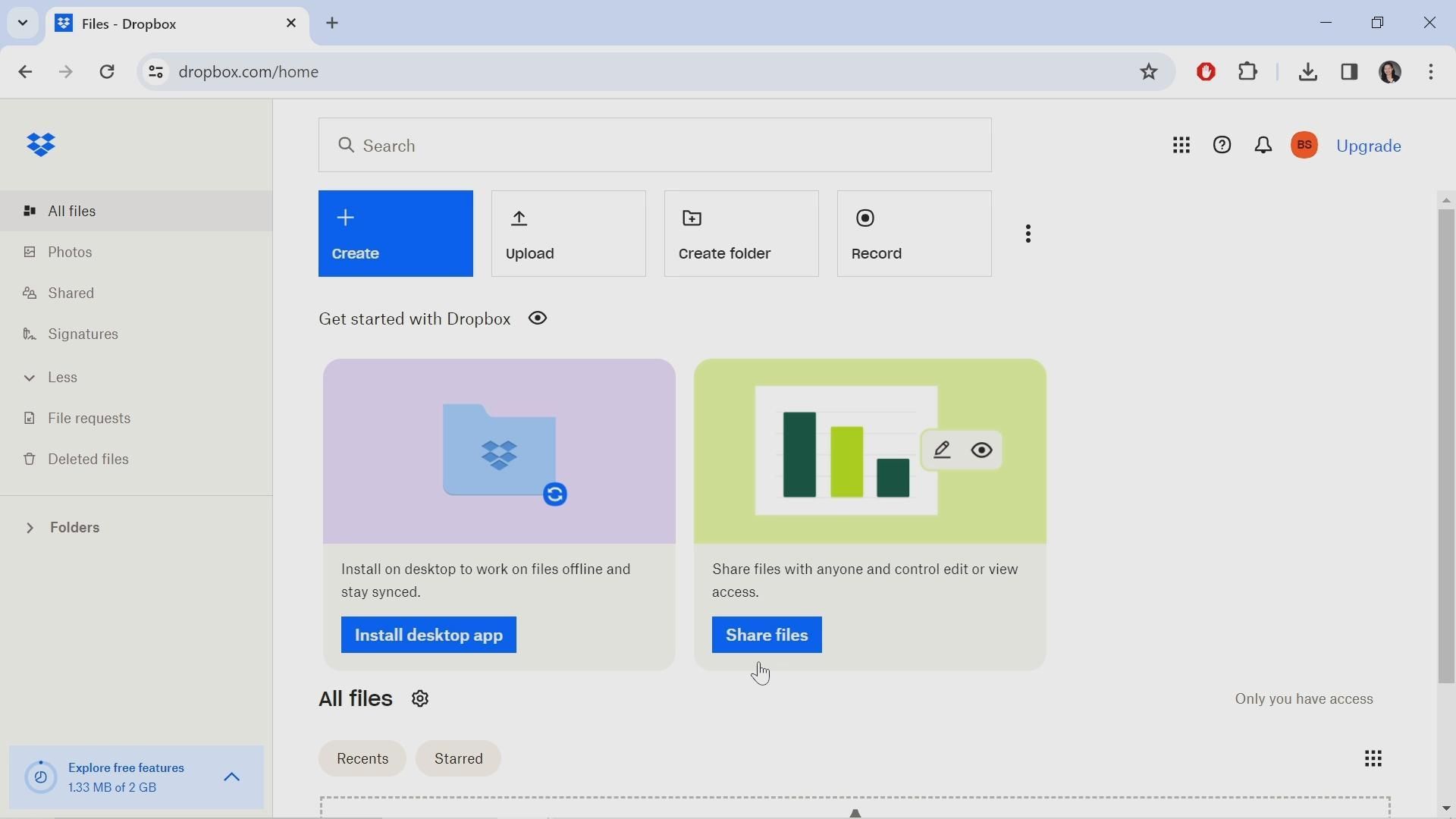The height and width of the screenshot is (819, 1456).
Task: Click the Dropbox logo icon
Action: [x=41, y=144]
